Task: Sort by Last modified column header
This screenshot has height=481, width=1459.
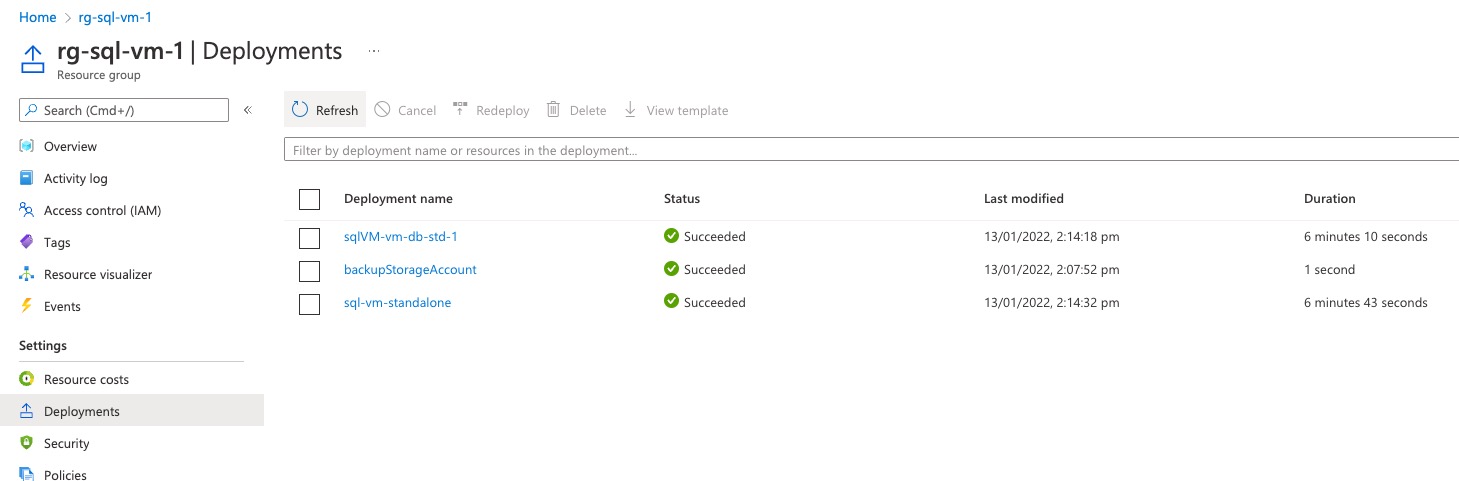Action: [1024, 199]
